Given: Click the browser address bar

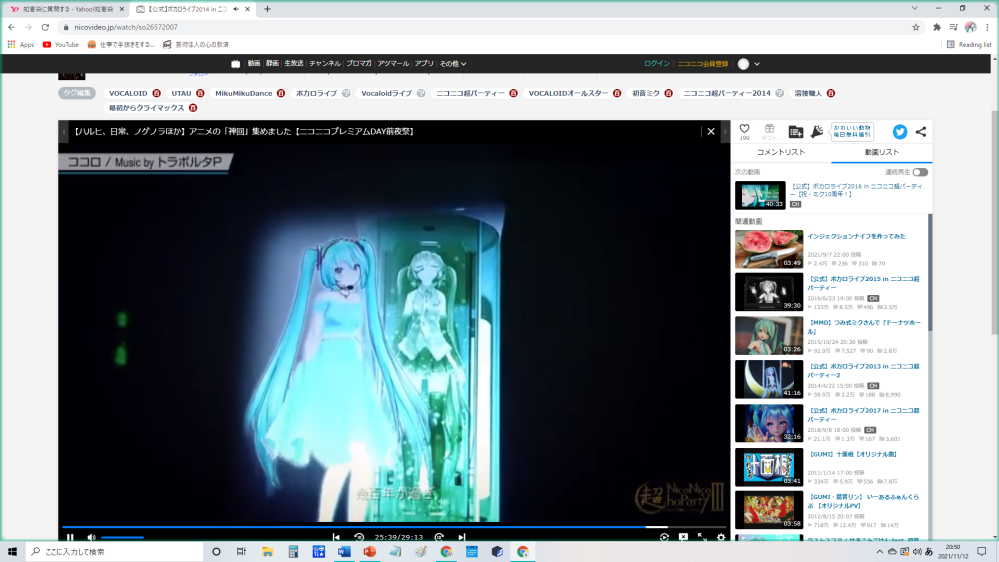Looking at the screenshot, I should [x=484, y=27].
